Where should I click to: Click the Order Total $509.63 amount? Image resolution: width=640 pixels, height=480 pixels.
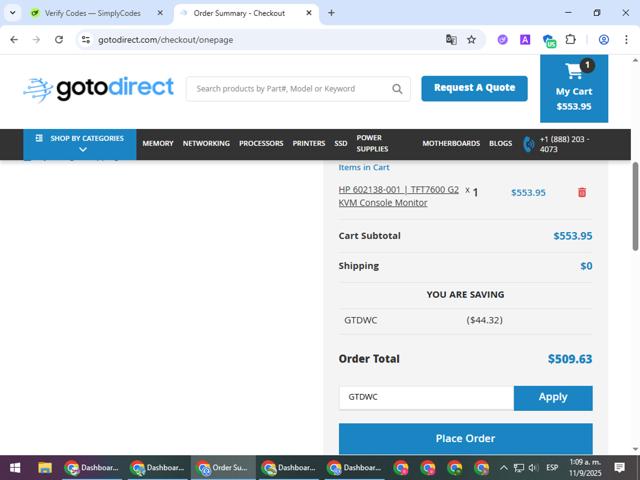pos(570,359)
